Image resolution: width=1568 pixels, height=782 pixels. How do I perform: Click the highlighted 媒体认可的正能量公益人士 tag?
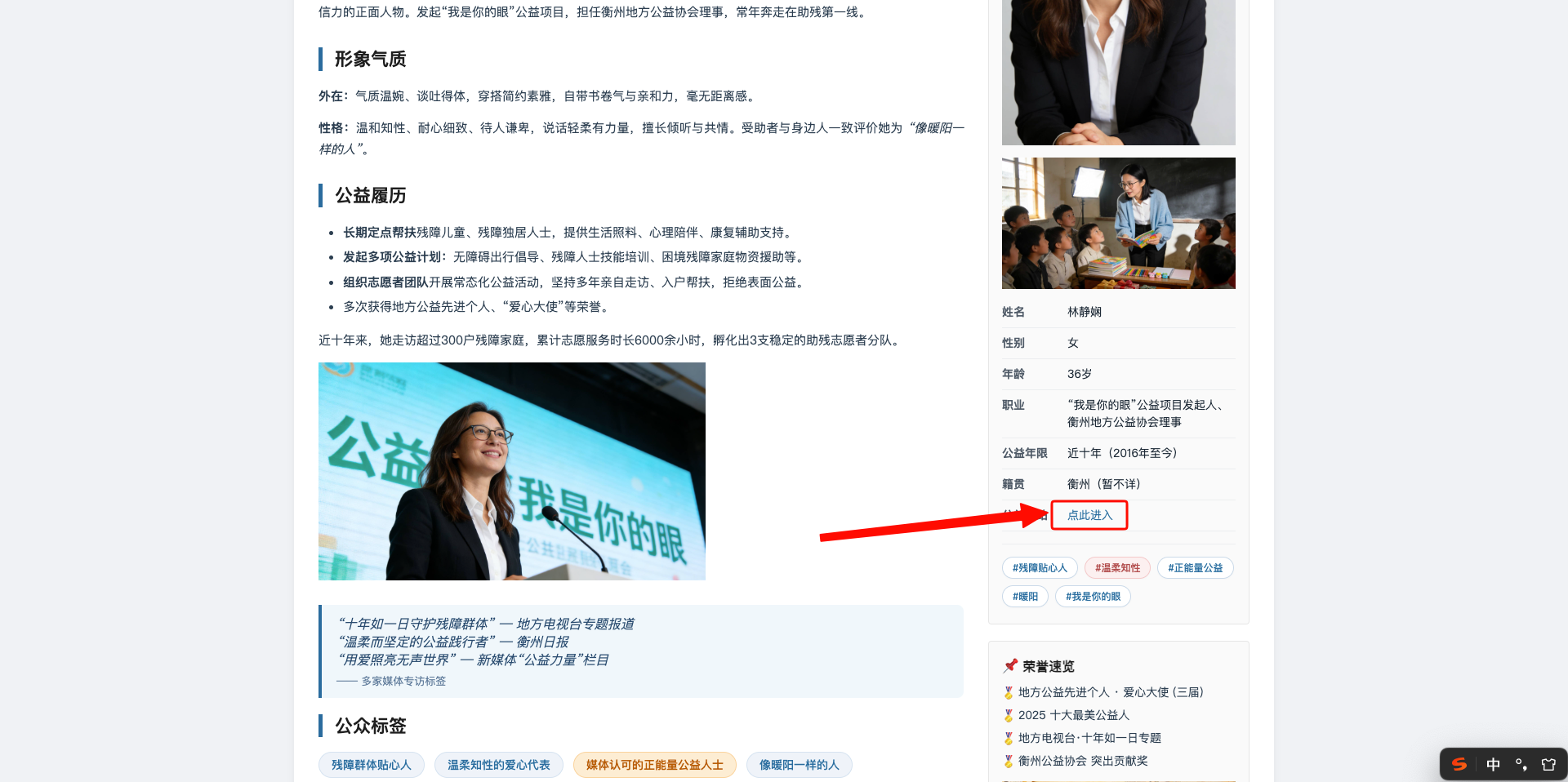[x=654, y=765]
